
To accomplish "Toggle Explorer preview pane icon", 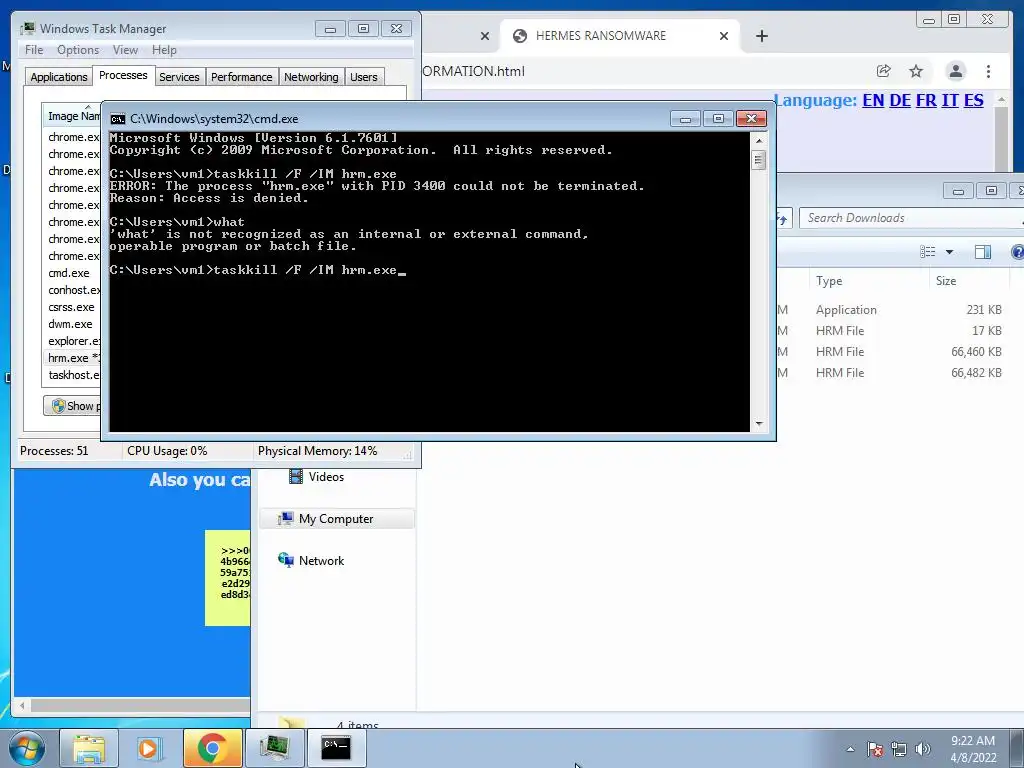I will pyautogui.click(x=982, y=252).
